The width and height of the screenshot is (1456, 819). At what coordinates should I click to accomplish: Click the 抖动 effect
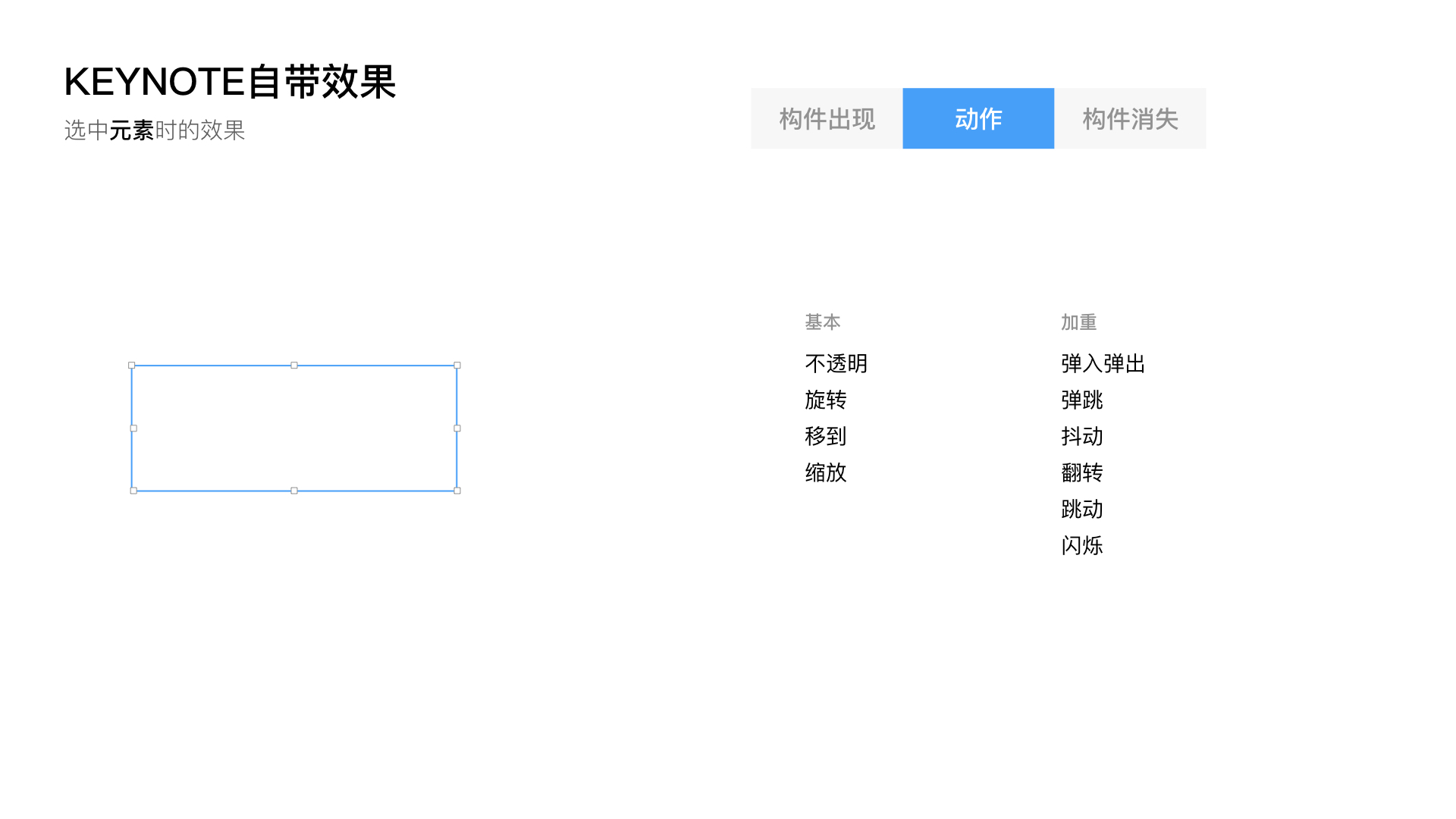coord(1081,437)
